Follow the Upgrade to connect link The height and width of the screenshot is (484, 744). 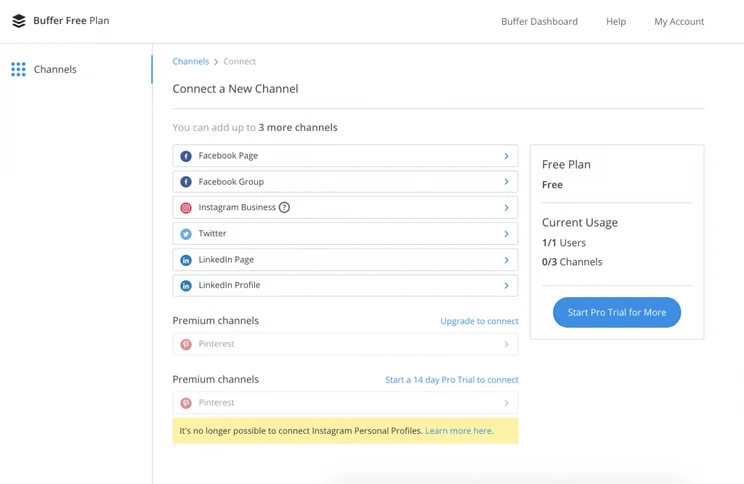[479, 321]
